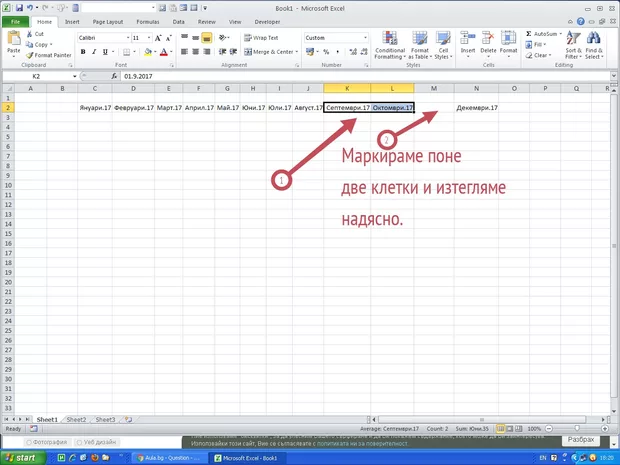Image resolution: width=620 pixels, height=465 pixels.
Task: Expand the Merge & Center arrow
Action: pyautogui.click(x=297, y=52)
